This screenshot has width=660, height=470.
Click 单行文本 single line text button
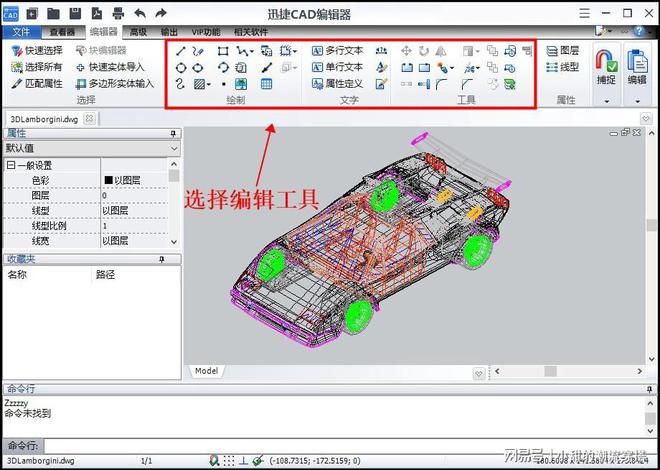338,67
